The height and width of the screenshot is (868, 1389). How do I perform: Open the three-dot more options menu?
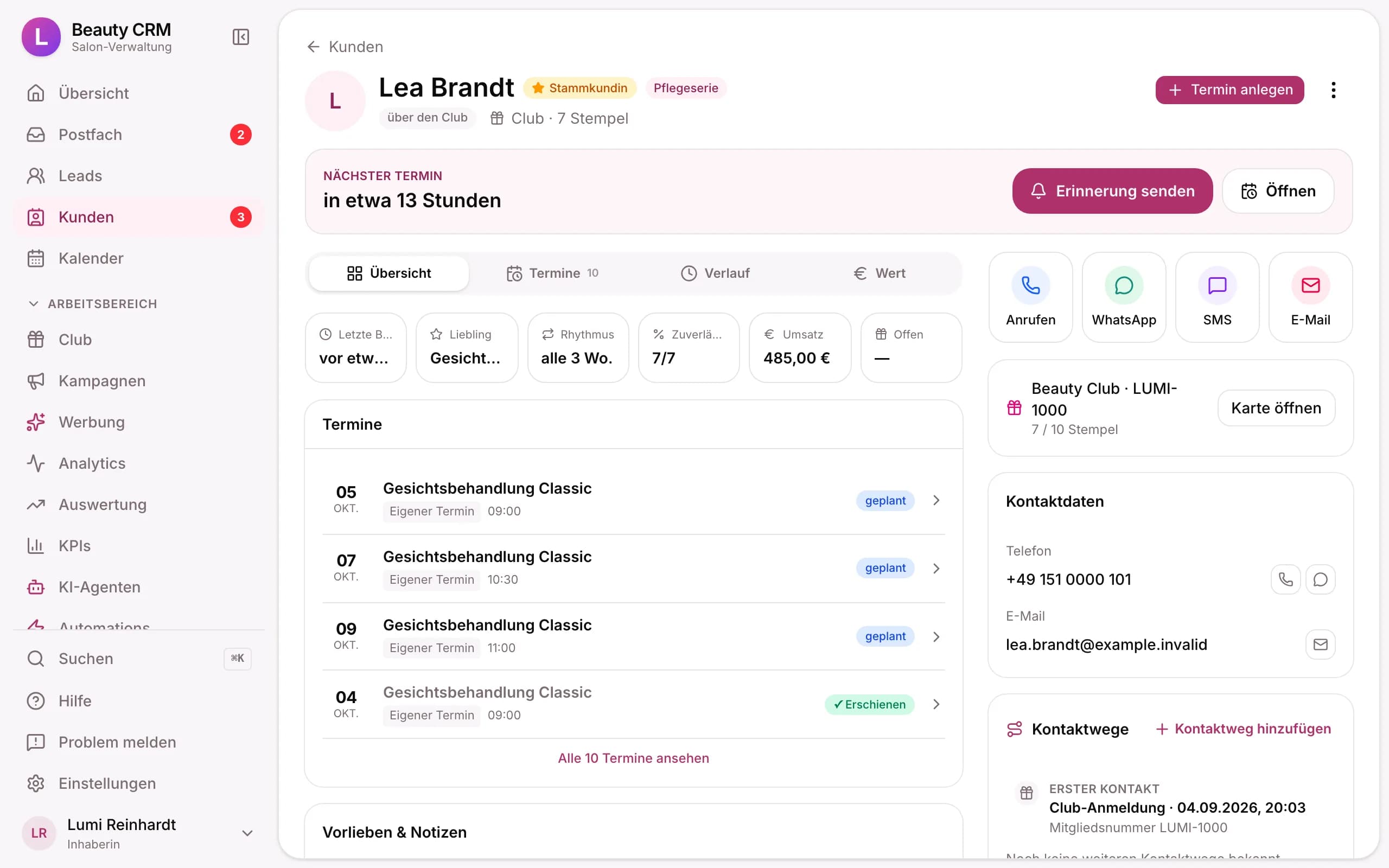pyautogui.click(x=1333, y=90)
